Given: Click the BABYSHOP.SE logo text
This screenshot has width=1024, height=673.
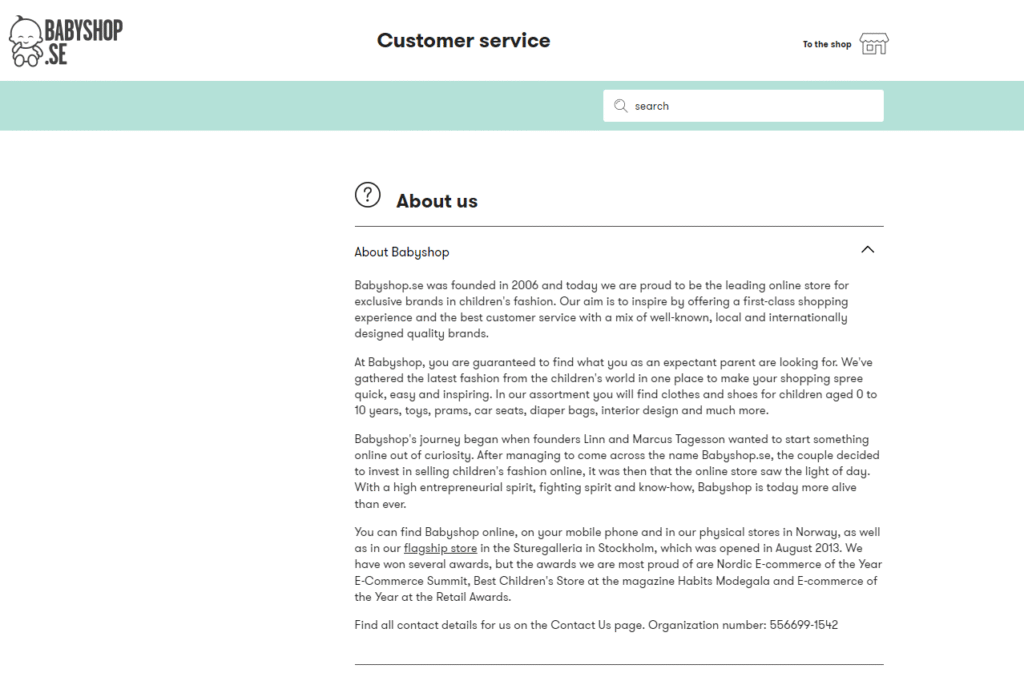Looking at the screenshot, I should [83, 42].
